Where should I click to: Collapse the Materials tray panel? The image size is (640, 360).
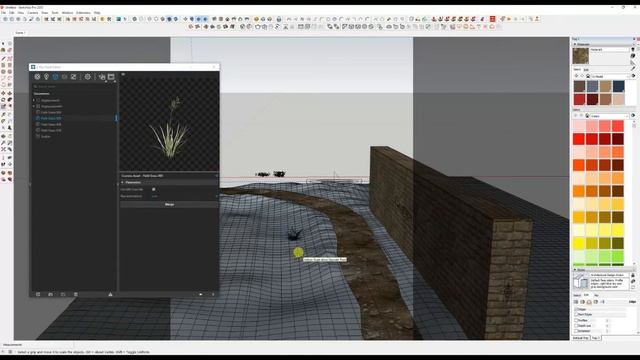(x=575, y=44)
